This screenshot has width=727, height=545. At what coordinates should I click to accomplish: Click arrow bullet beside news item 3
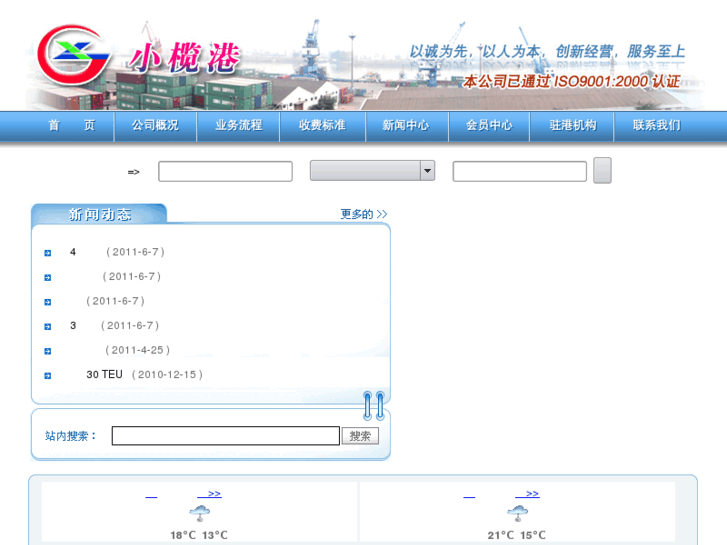[x=47, y=327]
